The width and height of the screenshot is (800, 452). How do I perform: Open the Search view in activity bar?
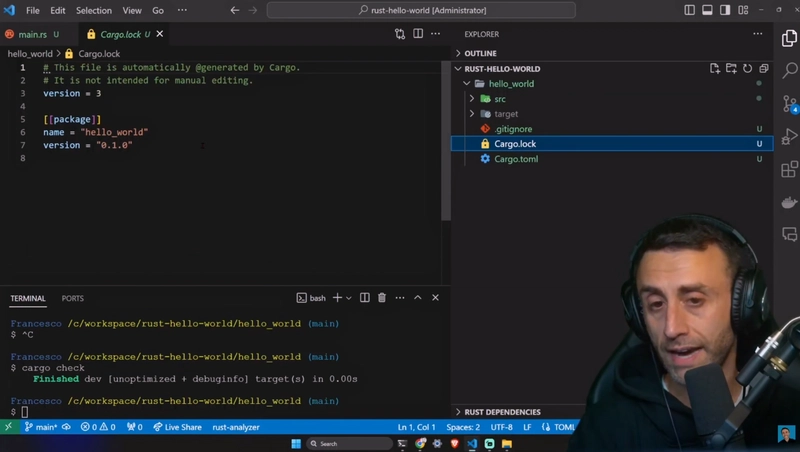(x=789, y=71)
